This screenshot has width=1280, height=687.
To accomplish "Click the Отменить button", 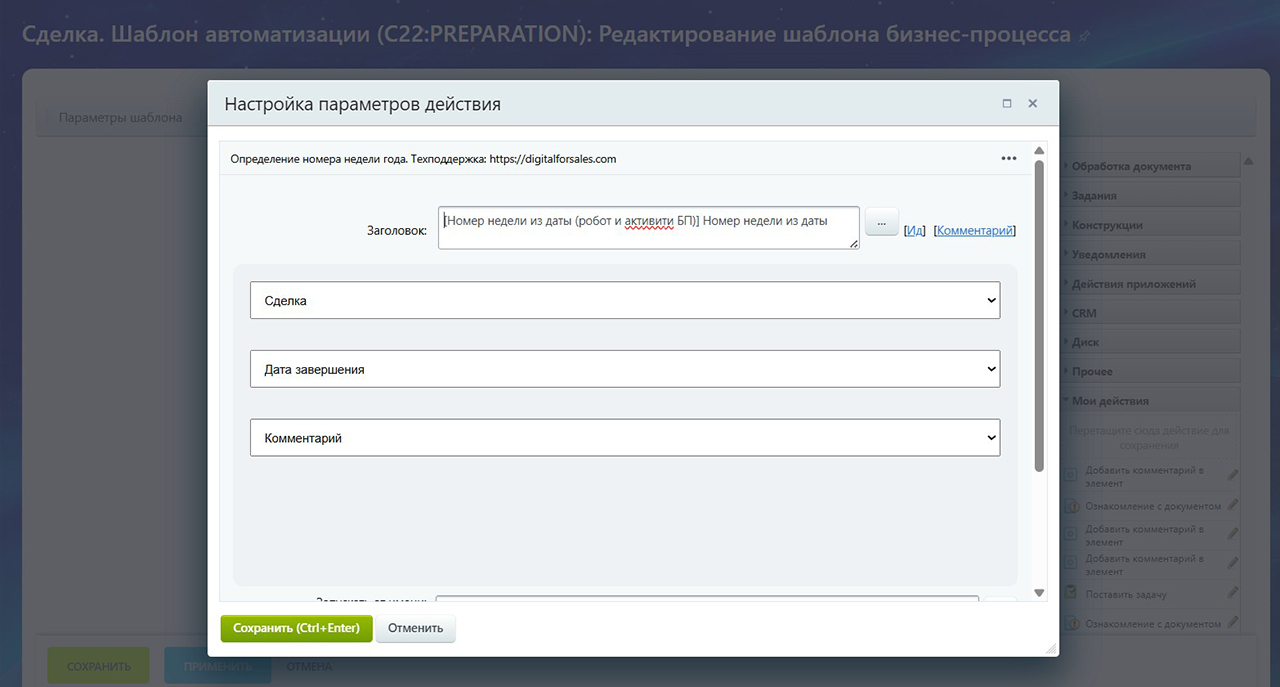I will point(415,628).
